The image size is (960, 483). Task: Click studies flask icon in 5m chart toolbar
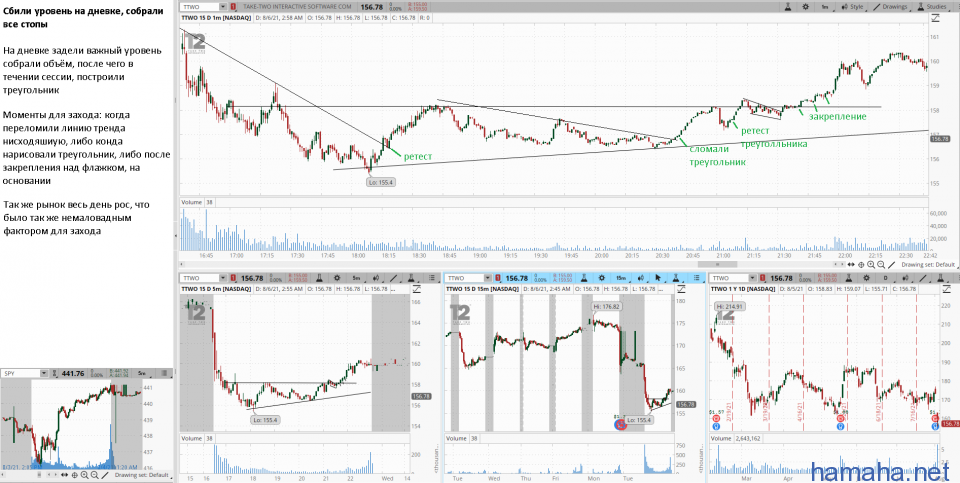point(411,279)
